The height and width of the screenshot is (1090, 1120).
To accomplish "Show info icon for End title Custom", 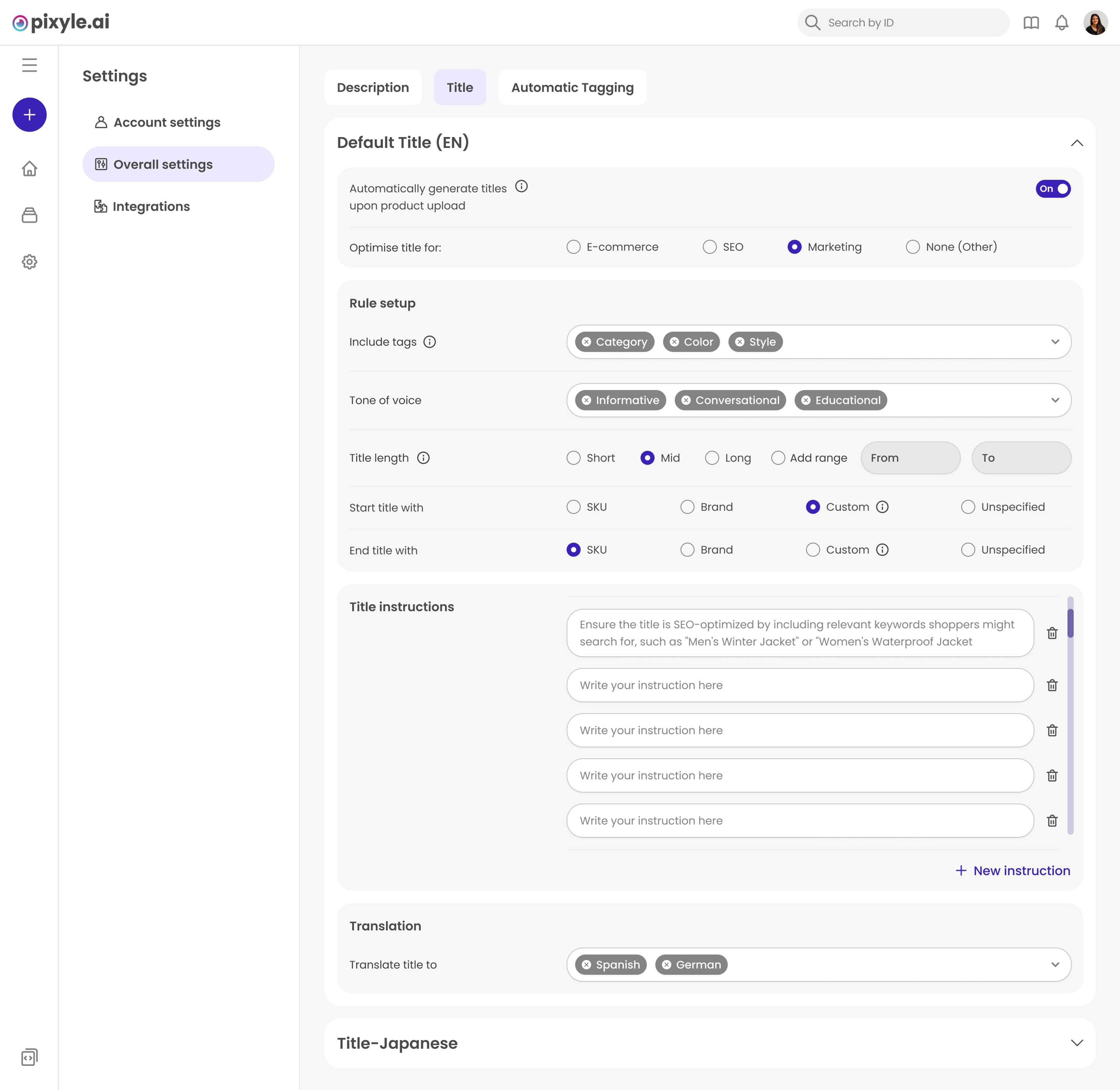I will click(882, 550).
